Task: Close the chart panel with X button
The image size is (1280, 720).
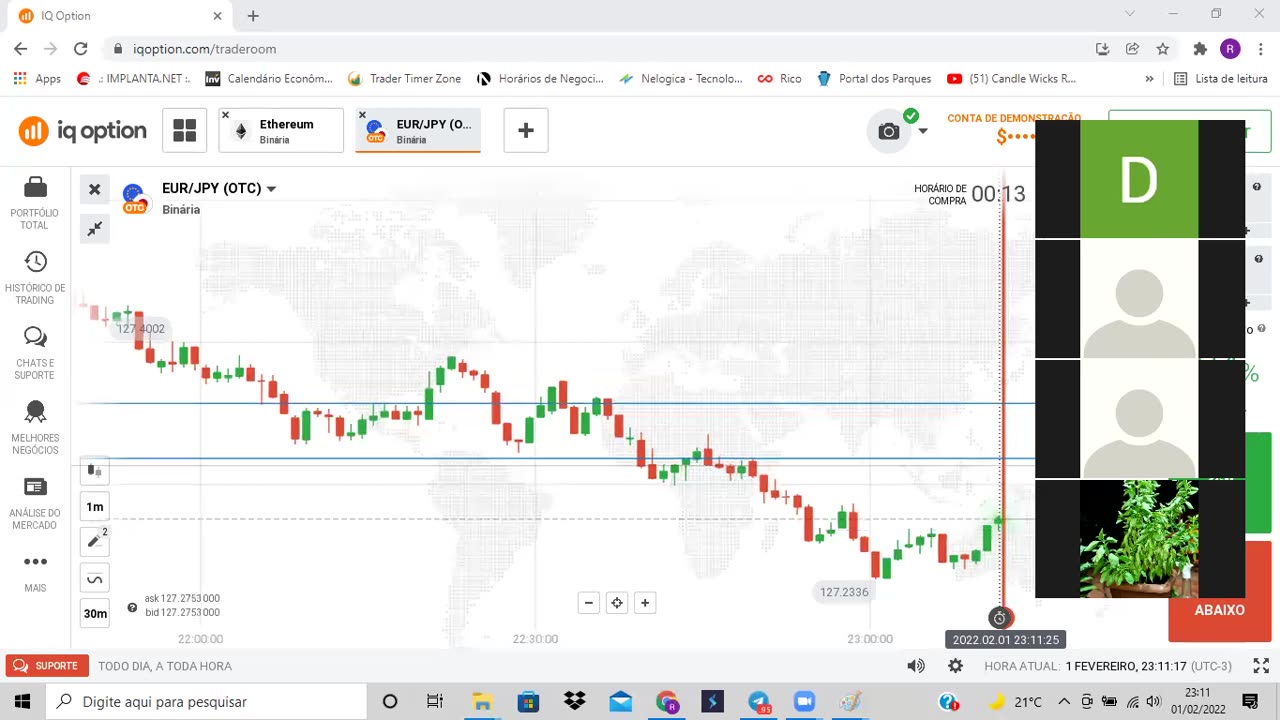Action: click(x=94, y=189)
